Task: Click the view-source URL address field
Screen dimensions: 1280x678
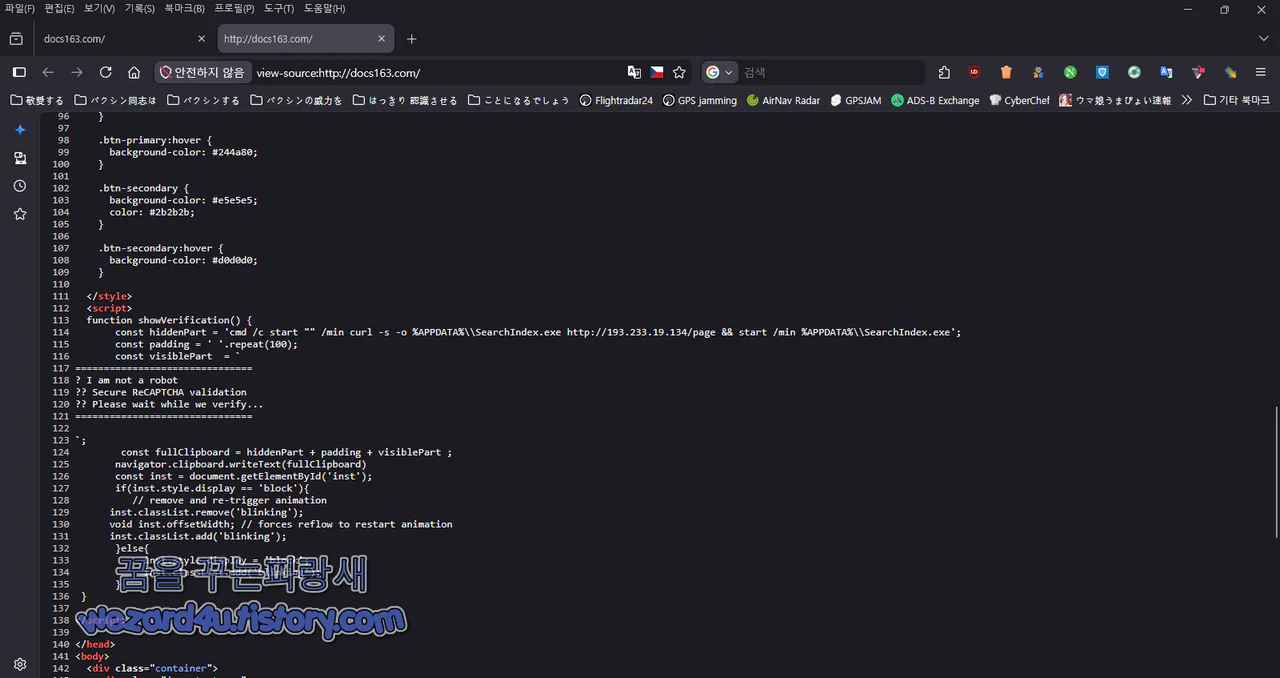Action: click(436, 72)
